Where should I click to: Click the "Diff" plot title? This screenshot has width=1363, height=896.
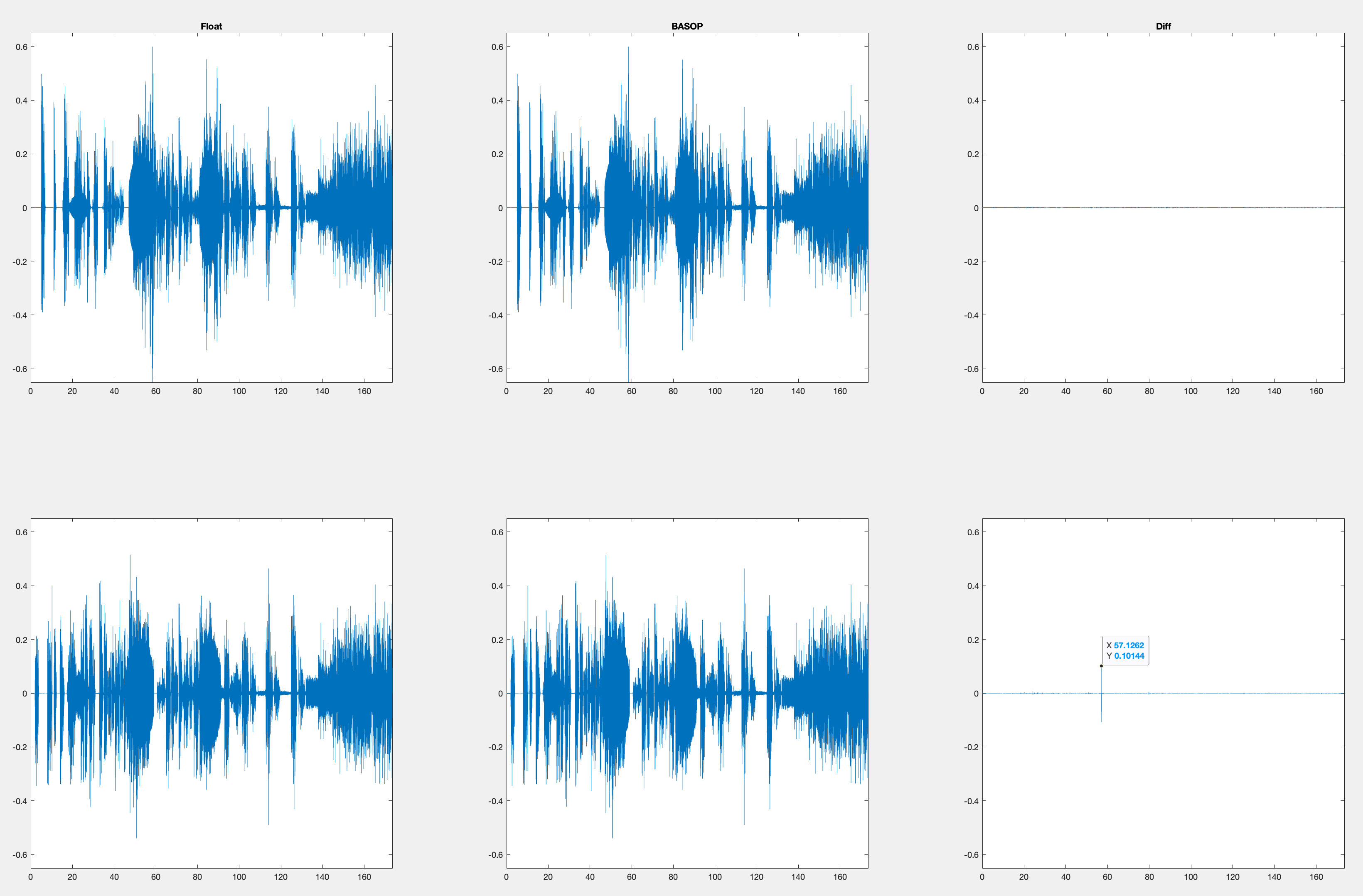point(1163,26)
